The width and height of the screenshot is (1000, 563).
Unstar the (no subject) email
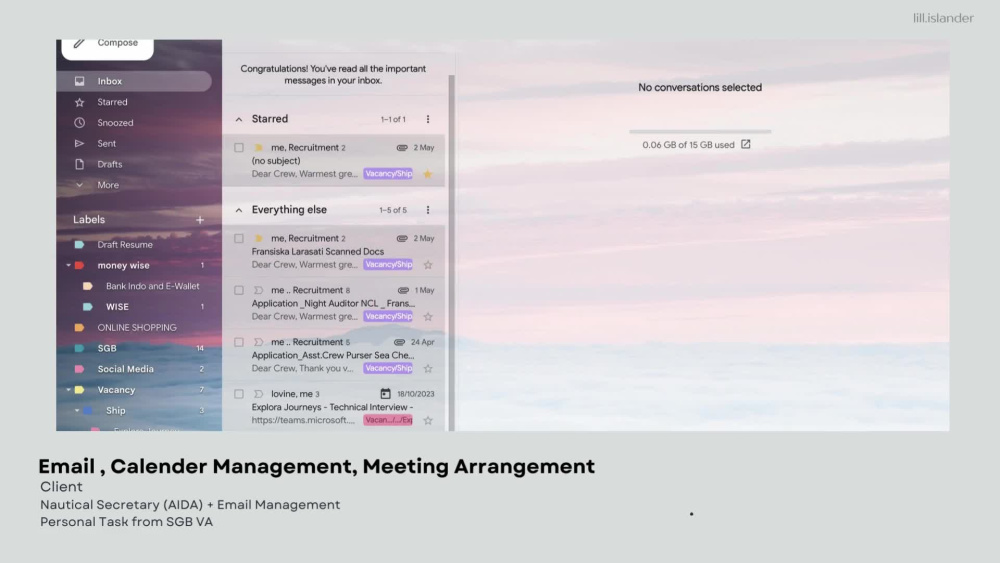point(428,173)
